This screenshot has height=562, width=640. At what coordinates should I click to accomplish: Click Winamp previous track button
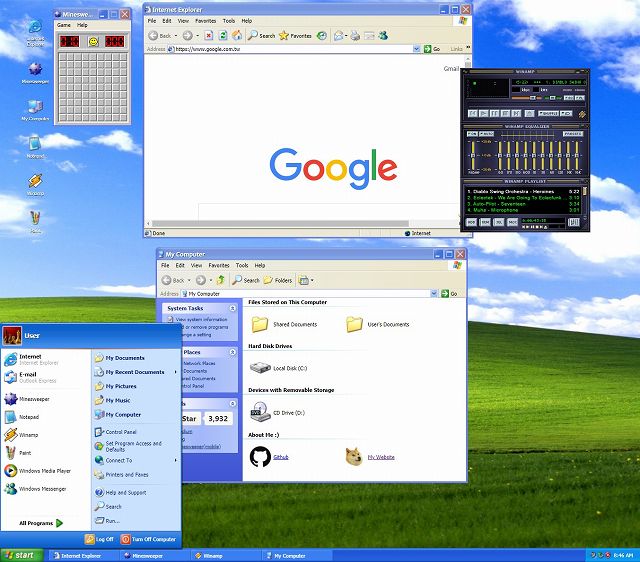tap(473, 113)
